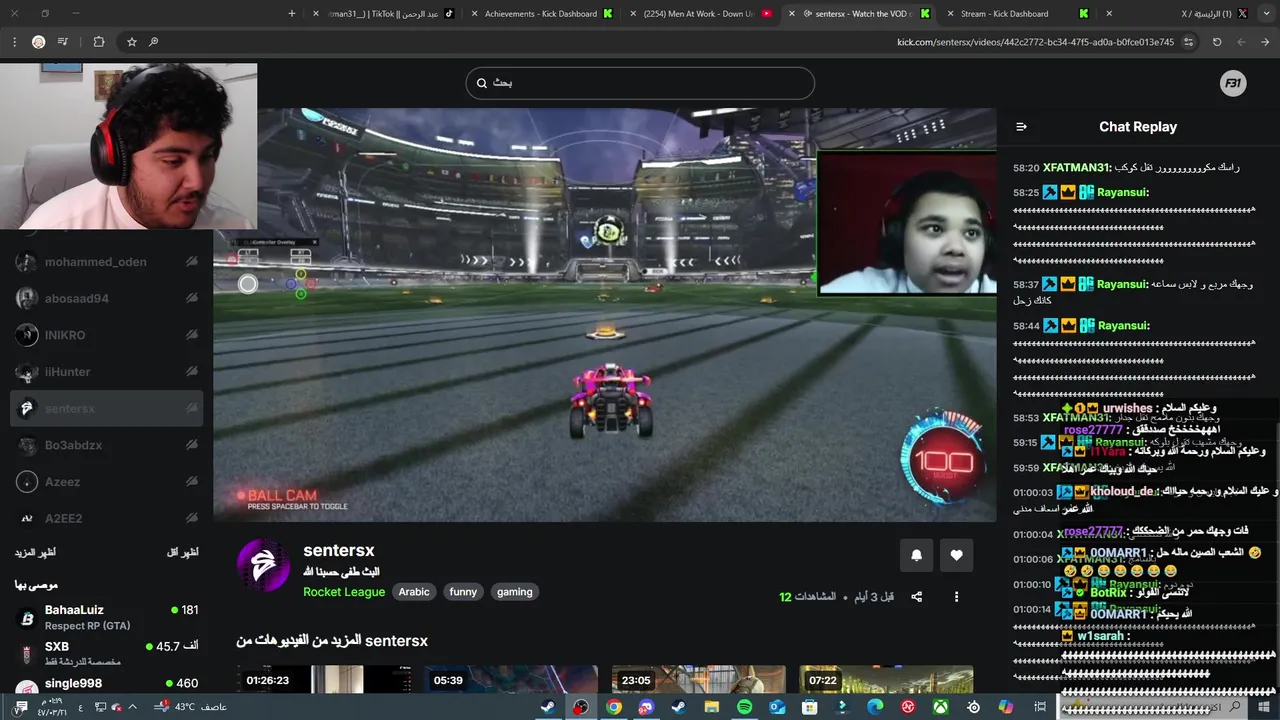Open Spotify from the taskbar
The width and height of the screenshot is (1280, 720).
pos(744,707)
